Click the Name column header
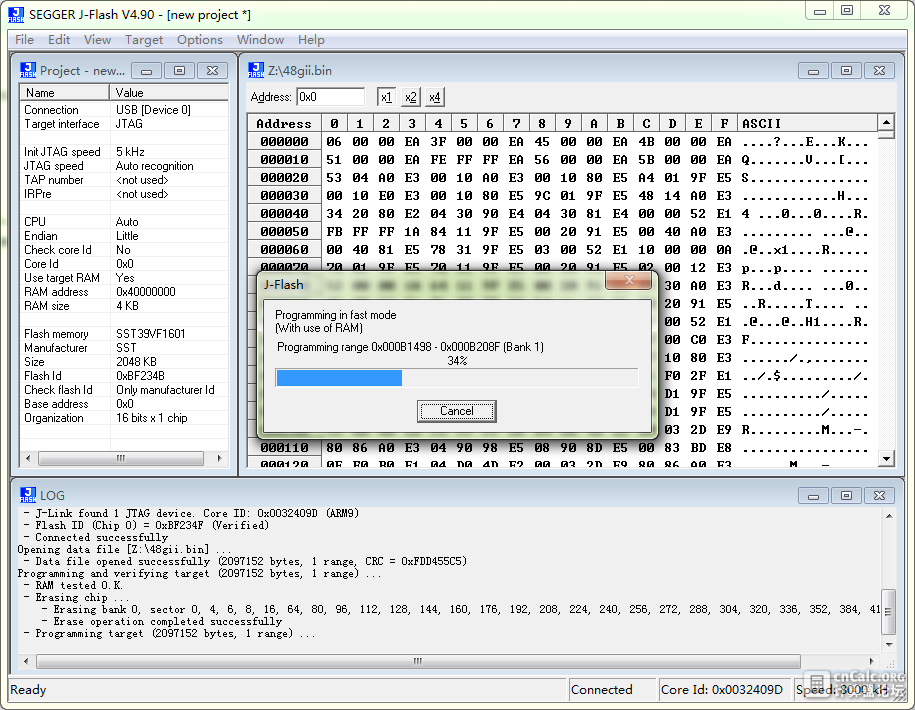The width and height of the screenshot is (915, 710). click(x=65, y=92)
